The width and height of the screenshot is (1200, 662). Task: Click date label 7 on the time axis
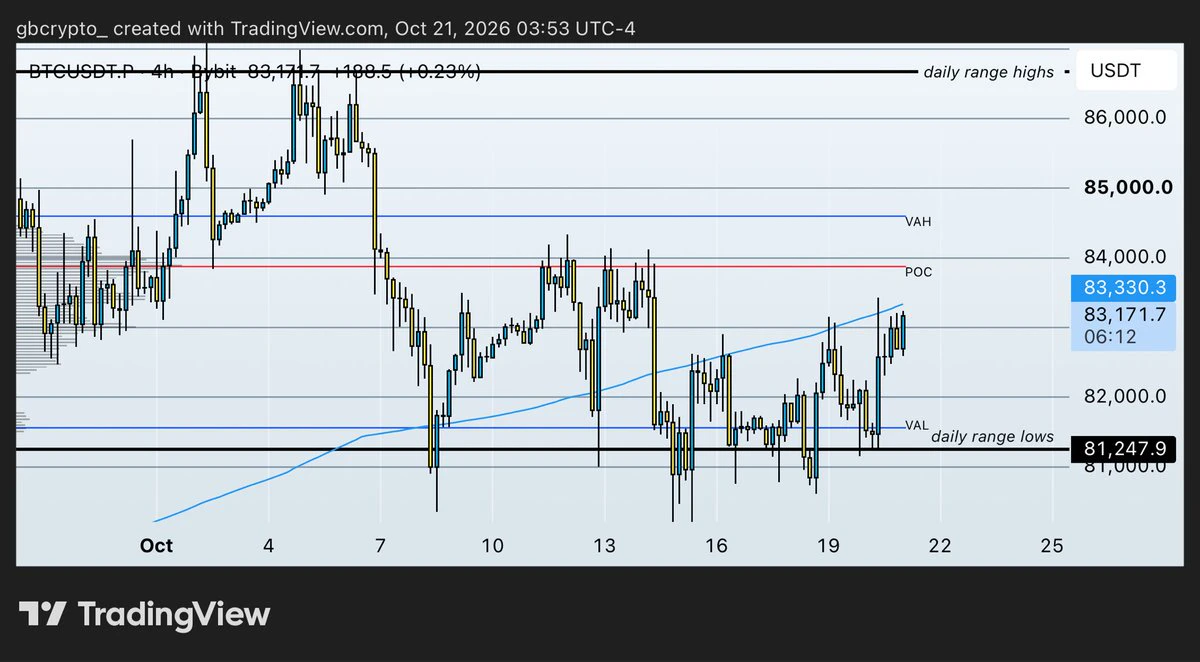(x=380, y=545)
